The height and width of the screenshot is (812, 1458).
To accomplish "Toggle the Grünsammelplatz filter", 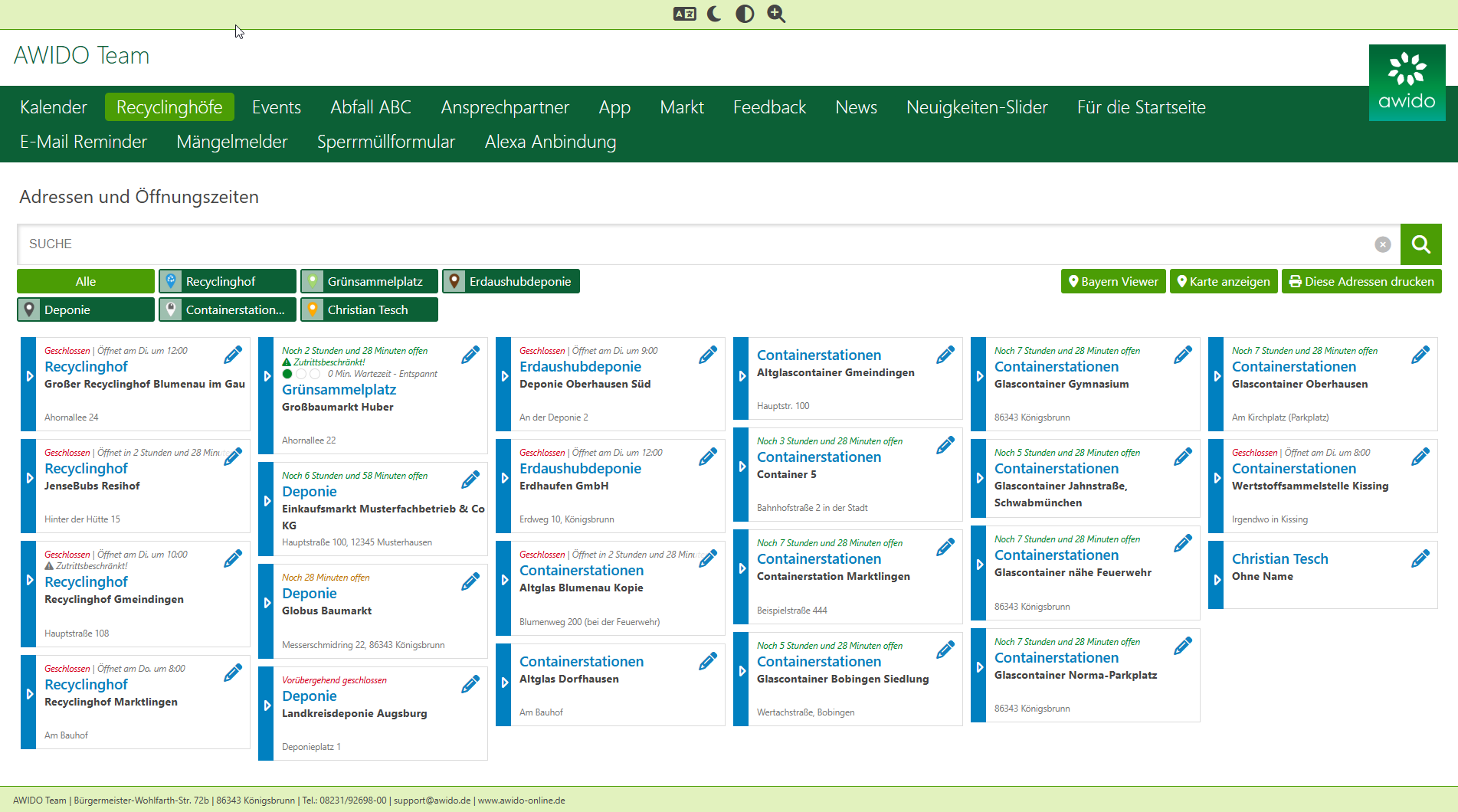I will (369, 282).
